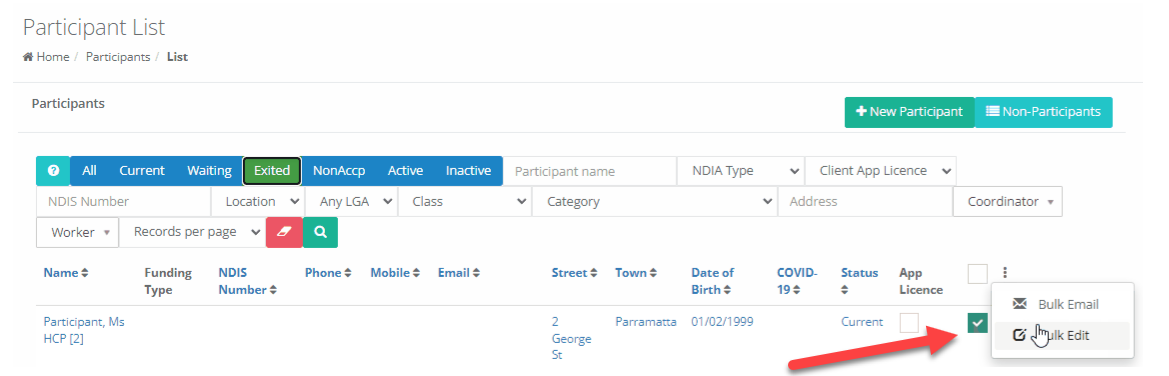Click the 01/02/1999 date of birth cell

(722, 322)
